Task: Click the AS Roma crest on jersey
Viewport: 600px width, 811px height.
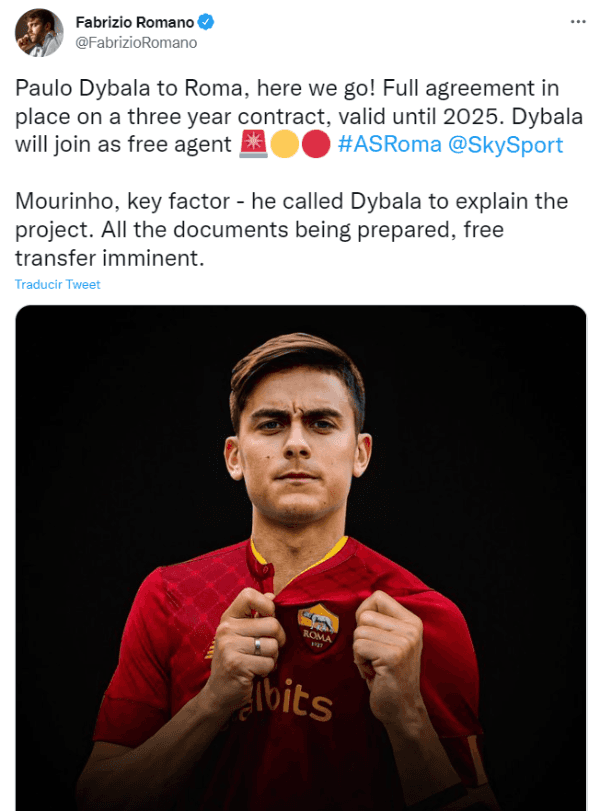Action: tap(318, 625)
